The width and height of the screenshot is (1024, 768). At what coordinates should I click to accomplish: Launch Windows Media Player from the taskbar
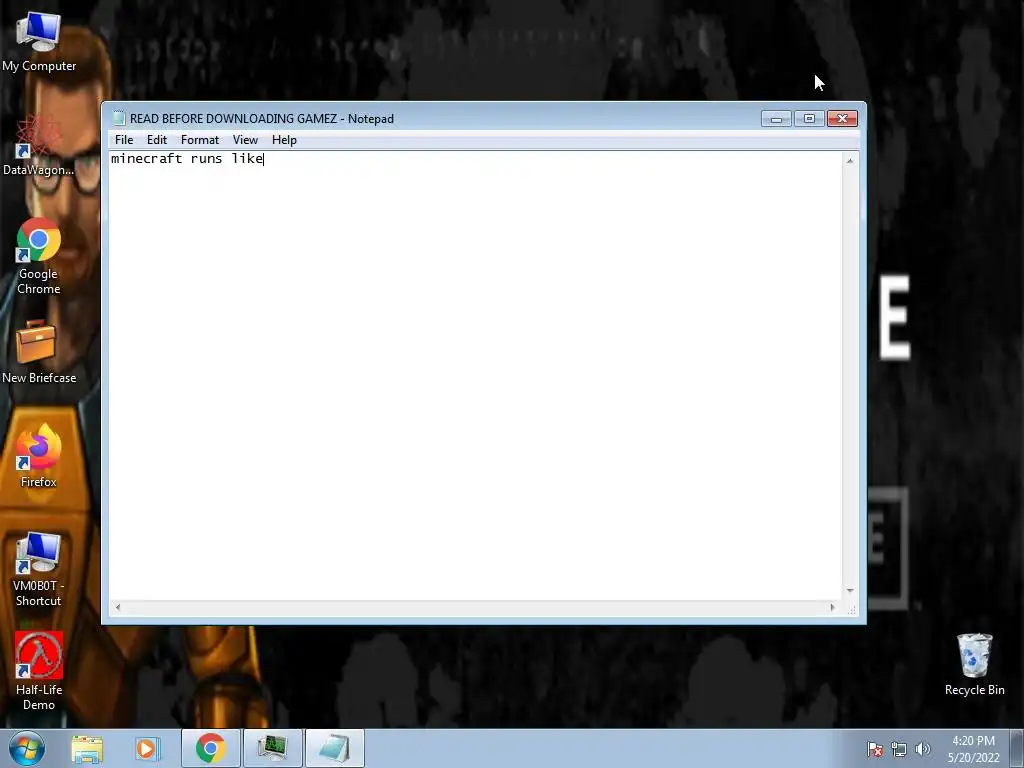pyautogui.click(x=148, y=748)
